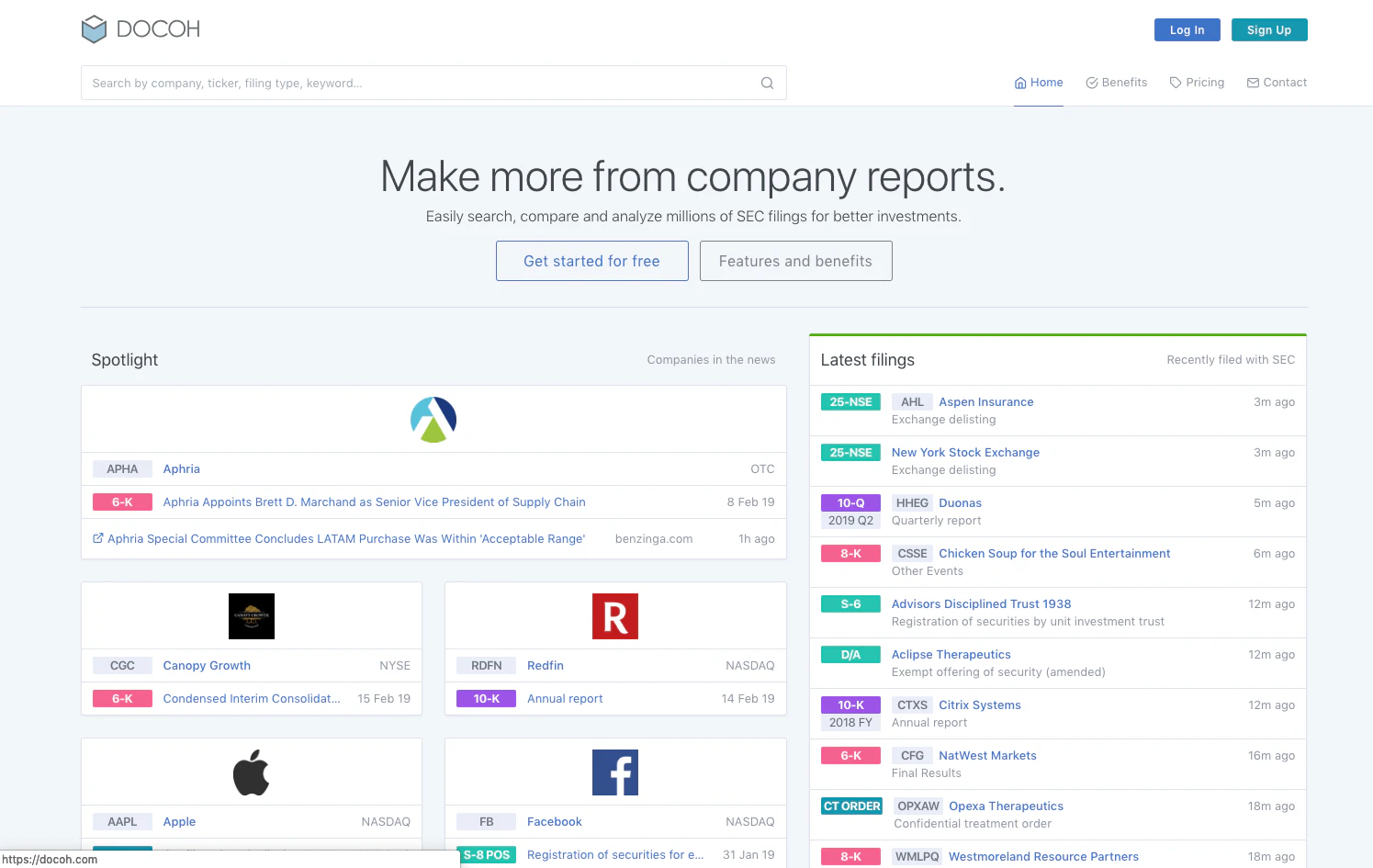Open Opexa Therapeutics filing link
The width and height of the screenshot is (1373, 868).
(x=1007, y=806)
